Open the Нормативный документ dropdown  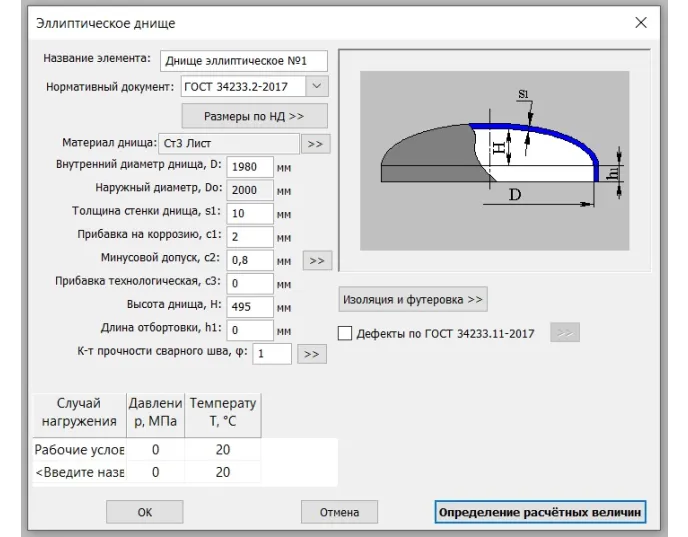pos(317,87)
